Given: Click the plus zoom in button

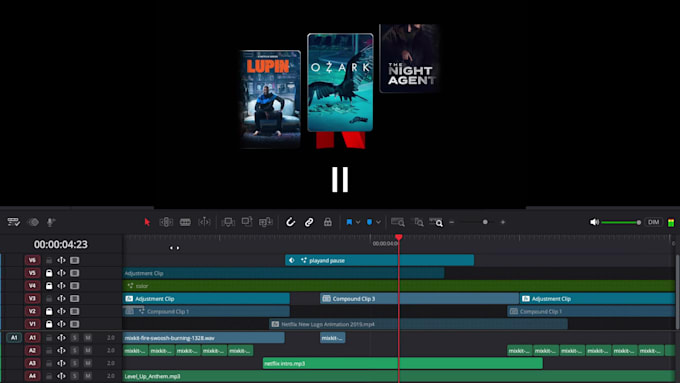Looking at the screenshot, I should click(503, 222).
